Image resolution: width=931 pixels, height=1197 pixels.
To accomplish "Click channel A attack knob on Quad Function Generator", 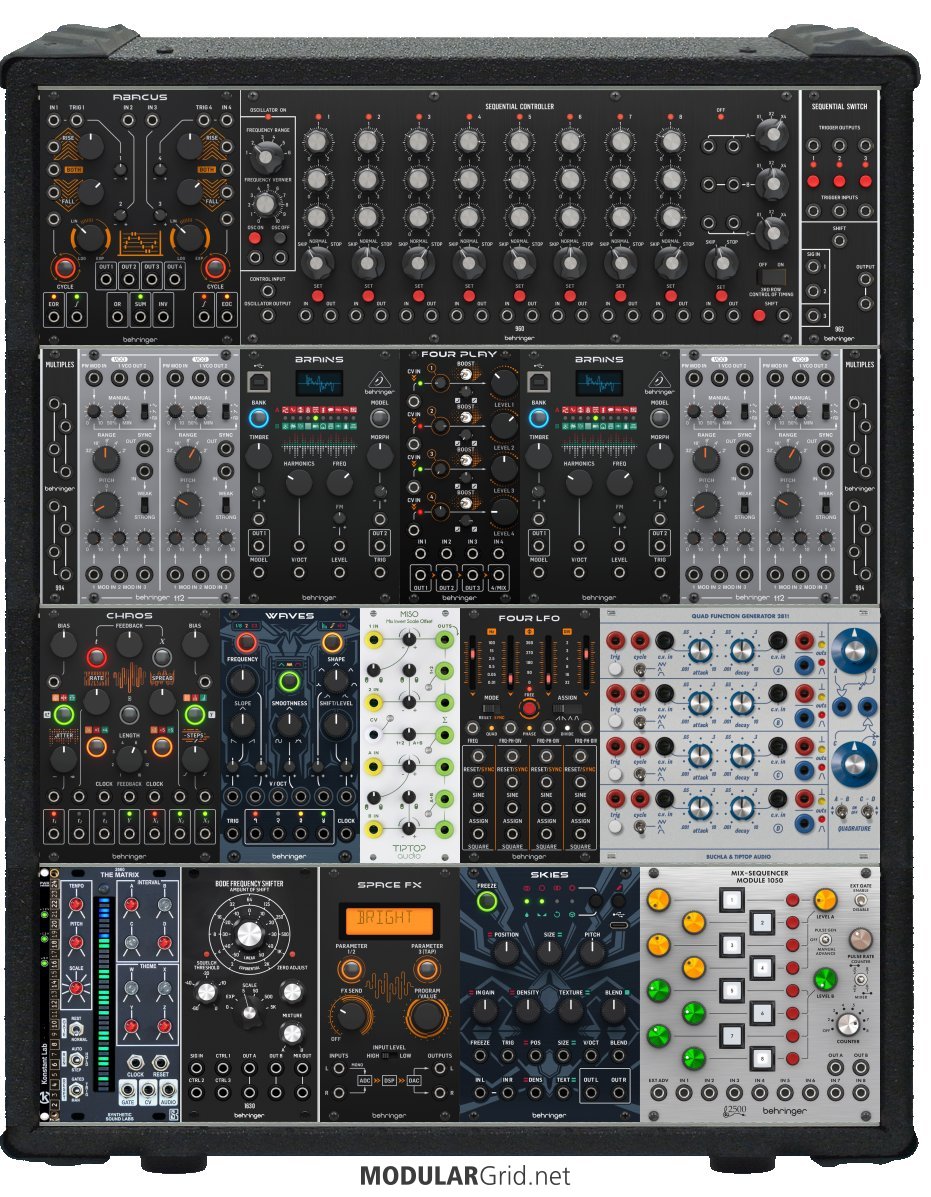I will click(x=699, y=651).
